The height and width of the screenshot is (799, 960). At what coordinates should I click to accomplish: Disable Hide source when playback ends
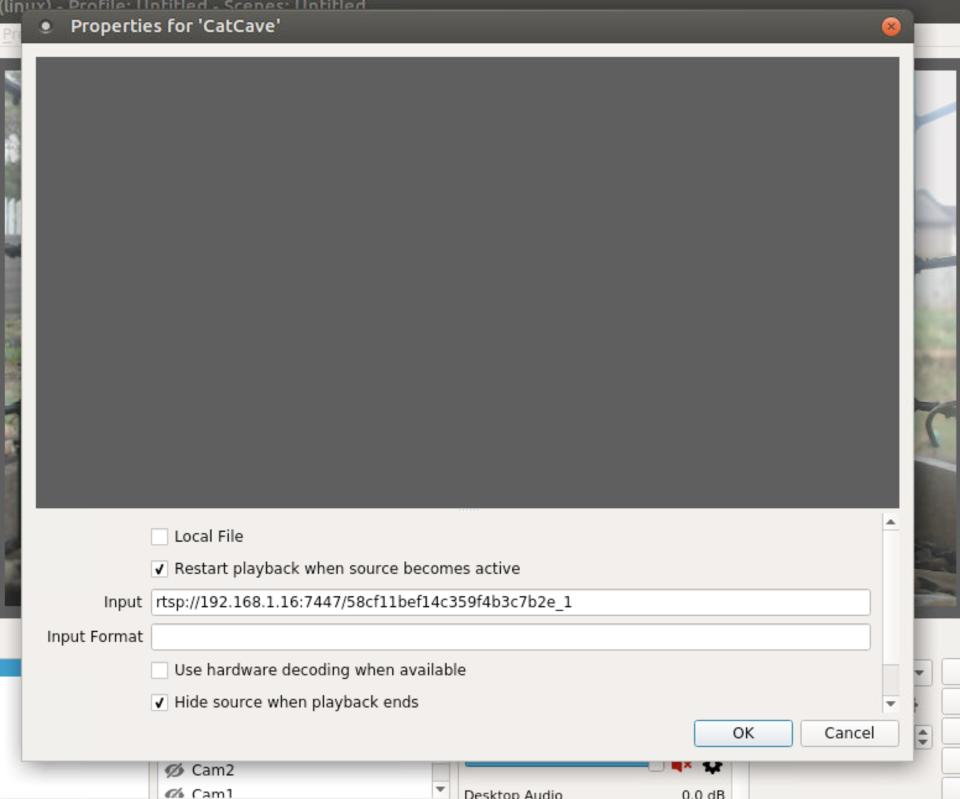(159, 703)
